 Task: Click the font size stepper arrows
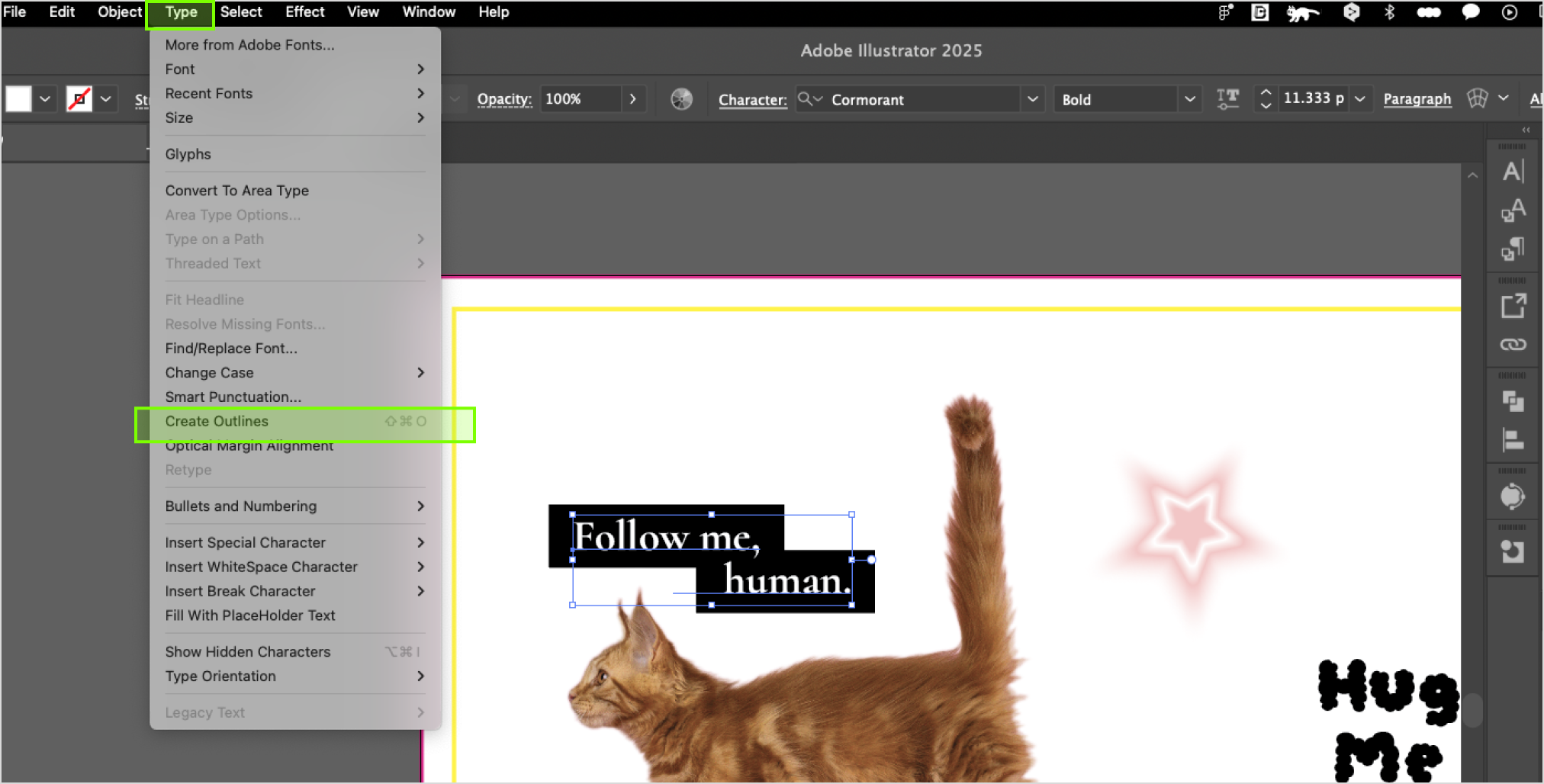pyautogui.click(x=1266, y=99)
